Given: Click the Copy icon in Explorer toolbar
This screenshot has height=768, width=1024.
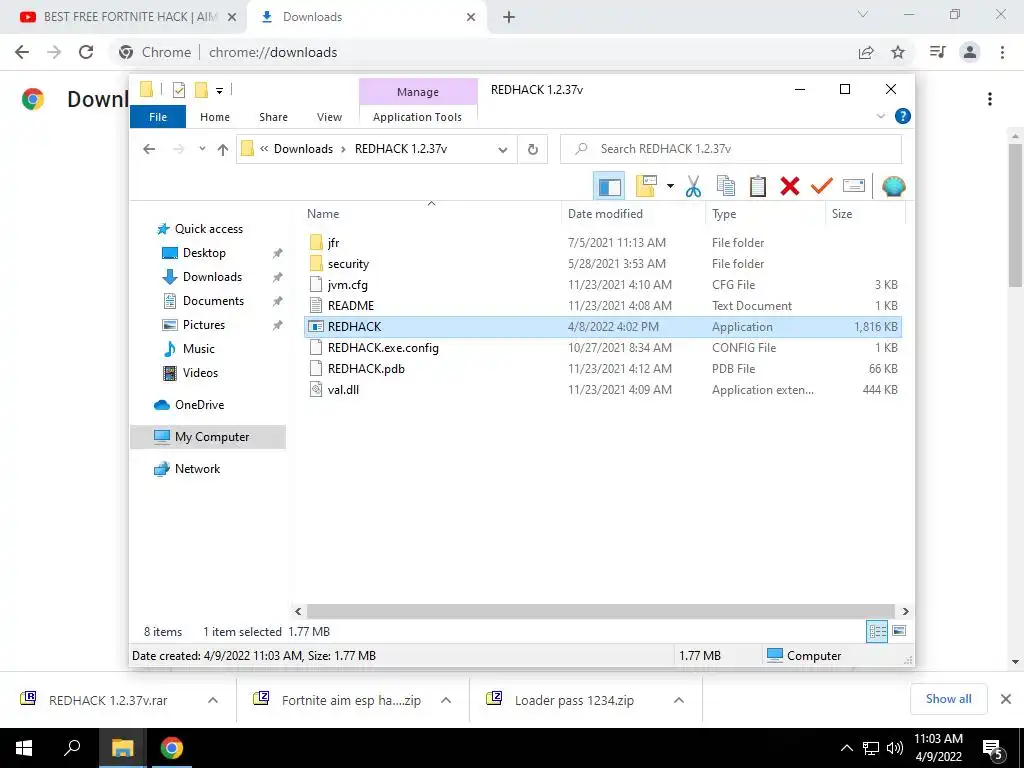Looking at the screenshot, I should (726, 187).
